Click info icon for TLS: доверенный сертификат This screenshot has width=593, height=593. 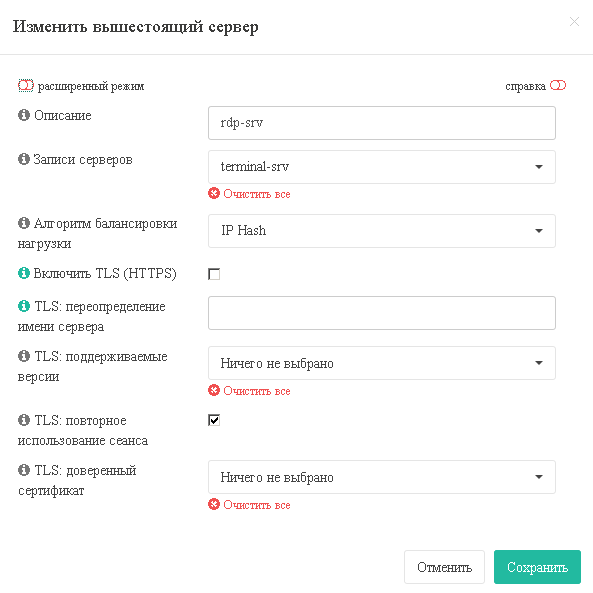coord(24,470)
